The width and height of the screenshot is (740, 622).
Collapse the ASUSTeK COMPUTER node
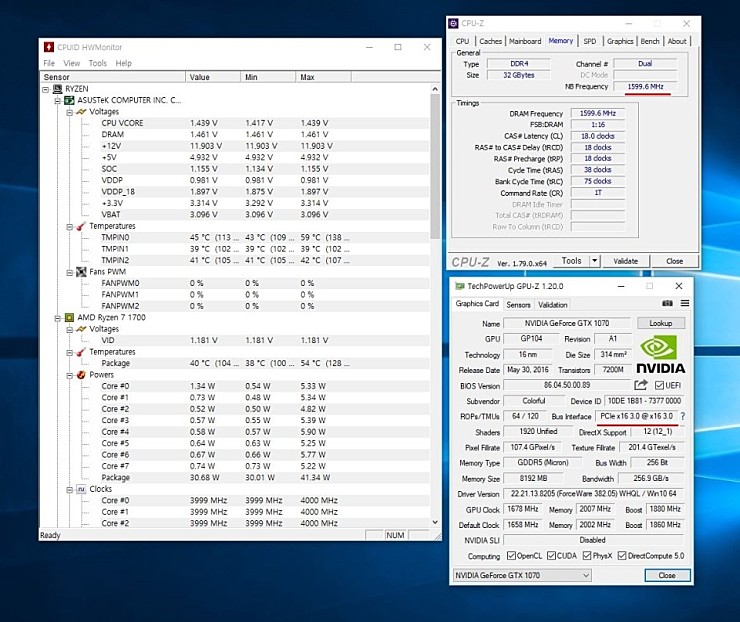click(x=58, y=101)
